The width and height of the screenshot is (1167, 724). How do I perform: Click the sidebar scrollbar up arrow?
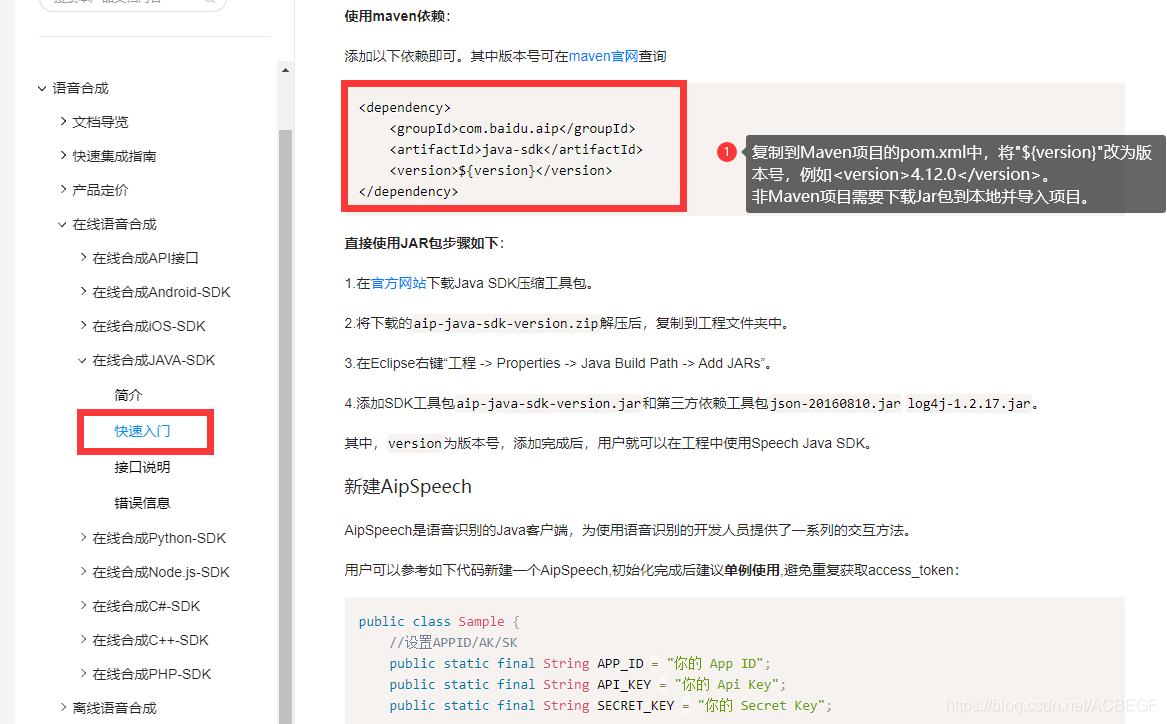pos(285,70)
